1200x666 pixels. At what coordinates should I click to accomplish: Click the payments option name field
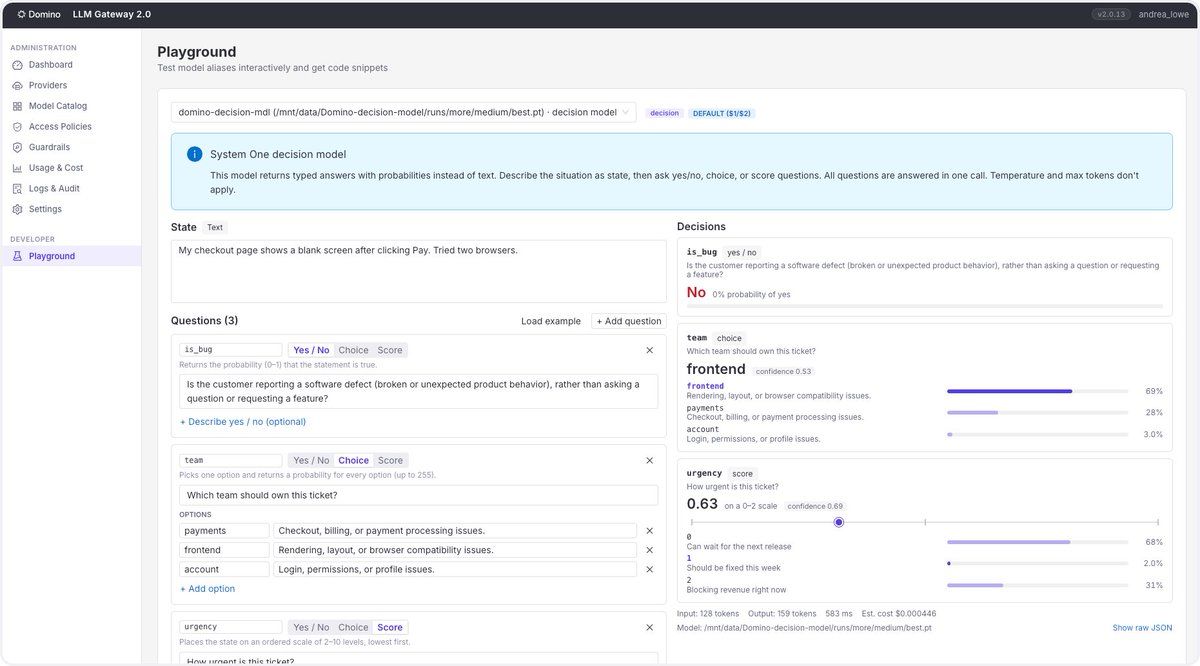click(224, 531)
